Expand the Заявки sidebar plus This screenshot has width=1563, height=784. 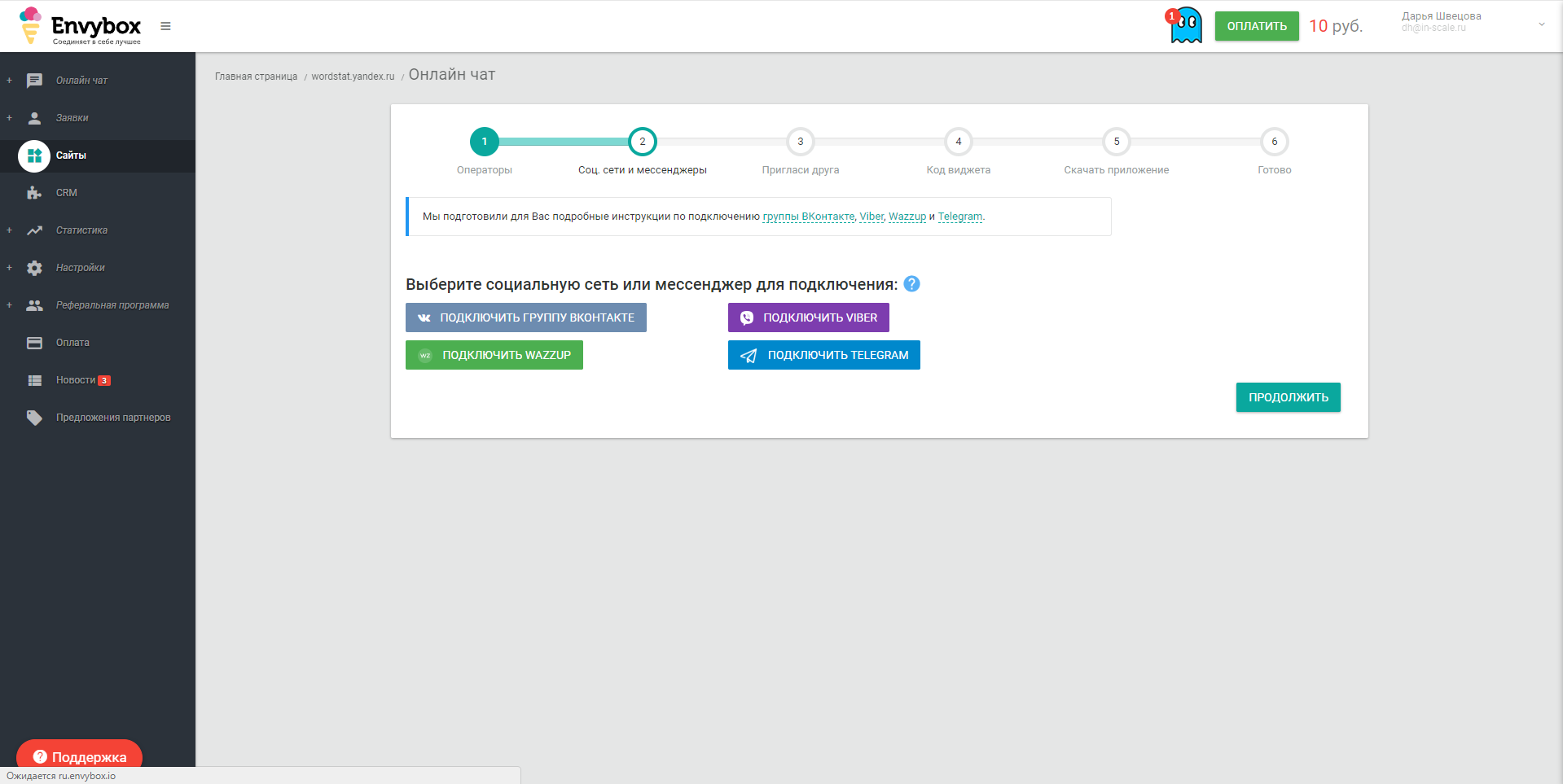click(9, 118)
